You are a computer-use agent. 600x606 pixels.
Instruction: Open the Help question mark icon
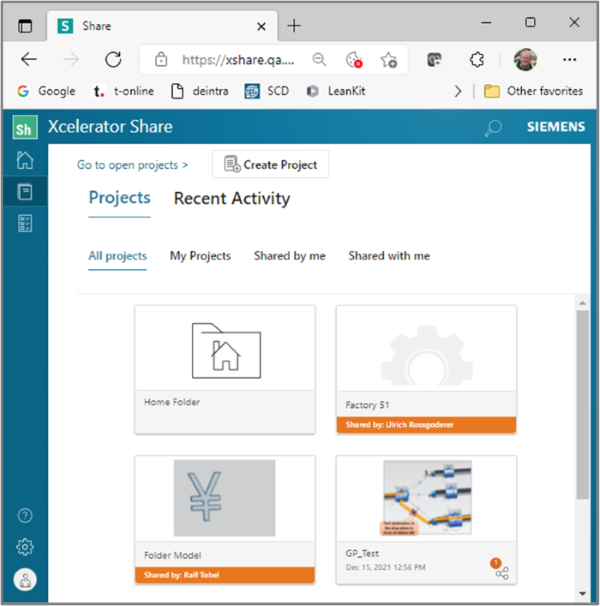[x=25, y=515]
